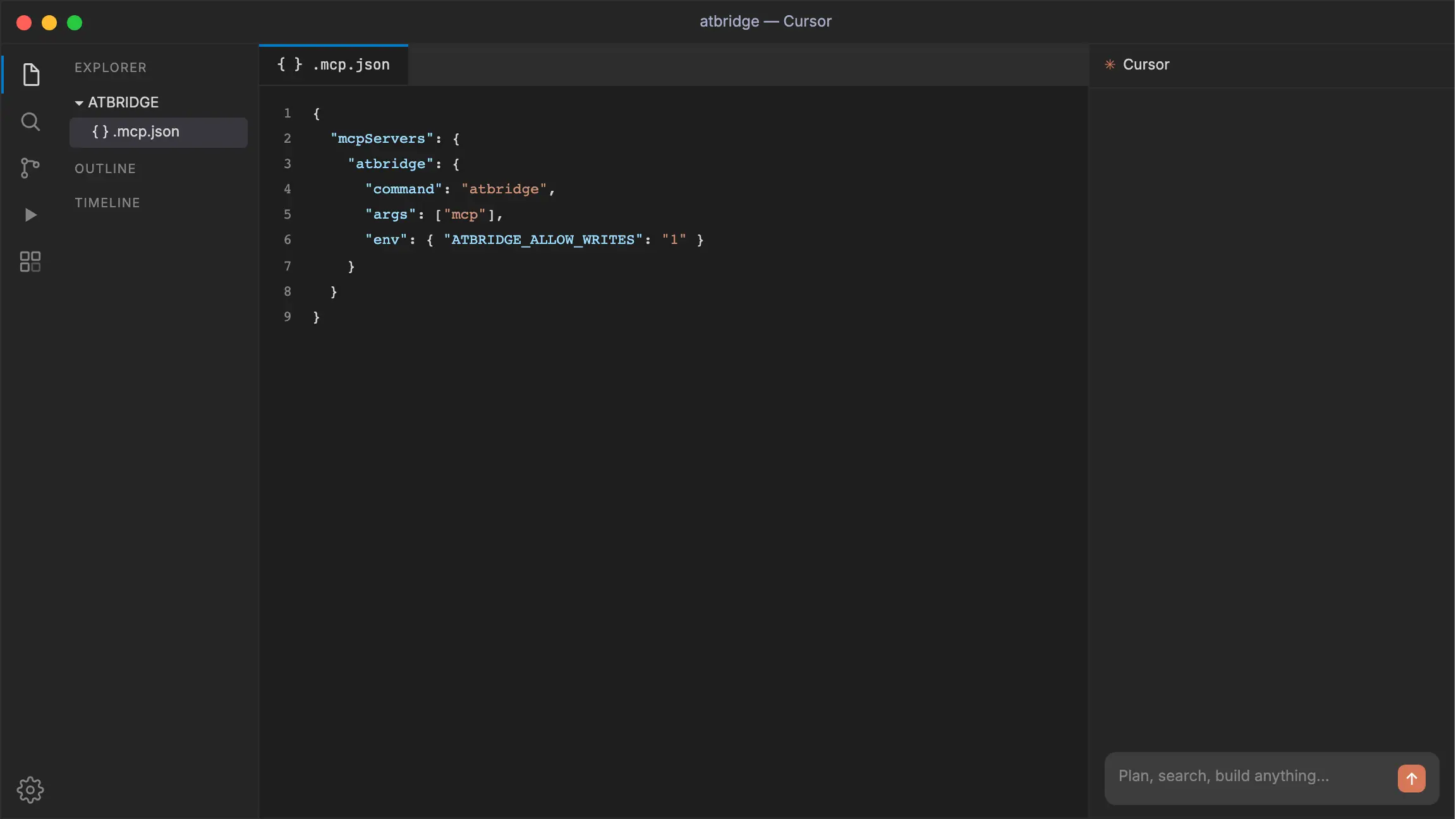
Task: Click the yellow minimize window button
Action: tap(49, 23)
